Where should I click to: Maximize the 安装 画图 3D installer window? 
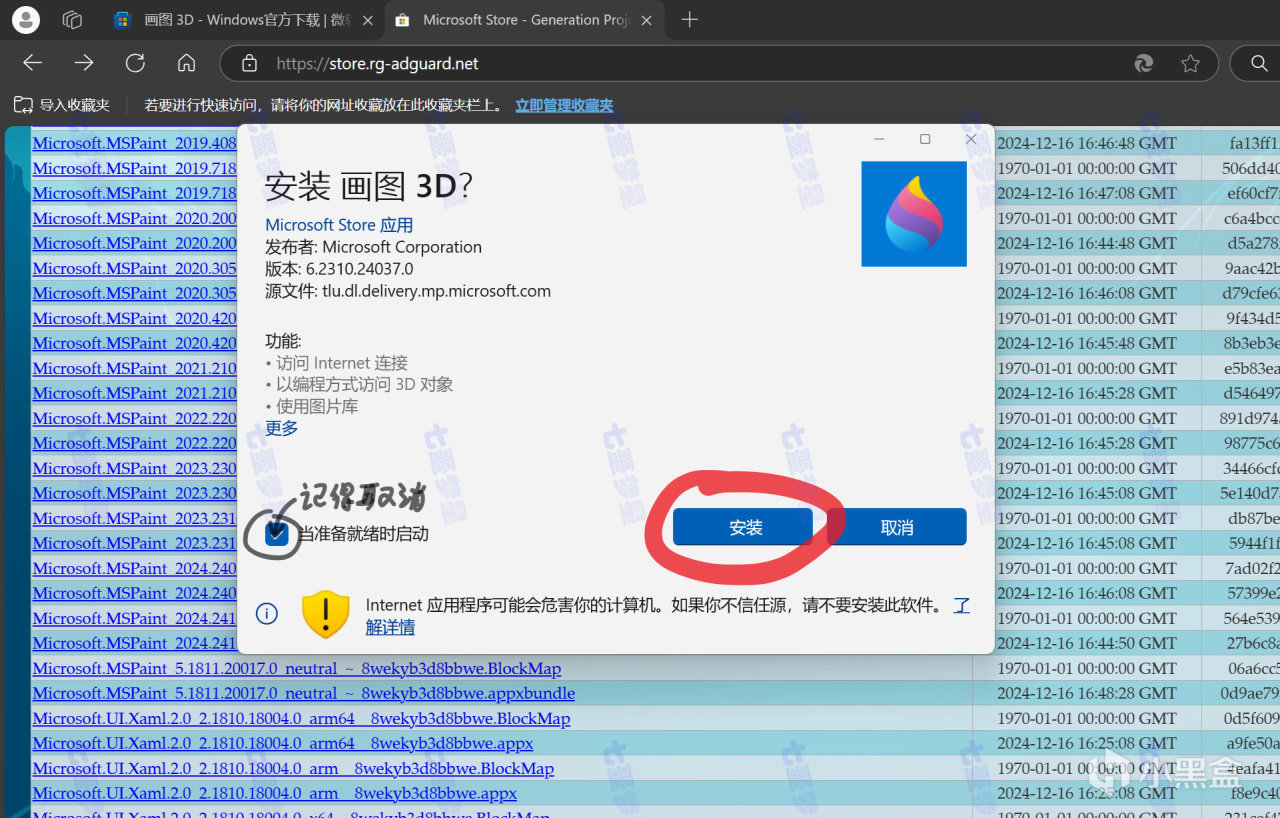tap(925, 139)
